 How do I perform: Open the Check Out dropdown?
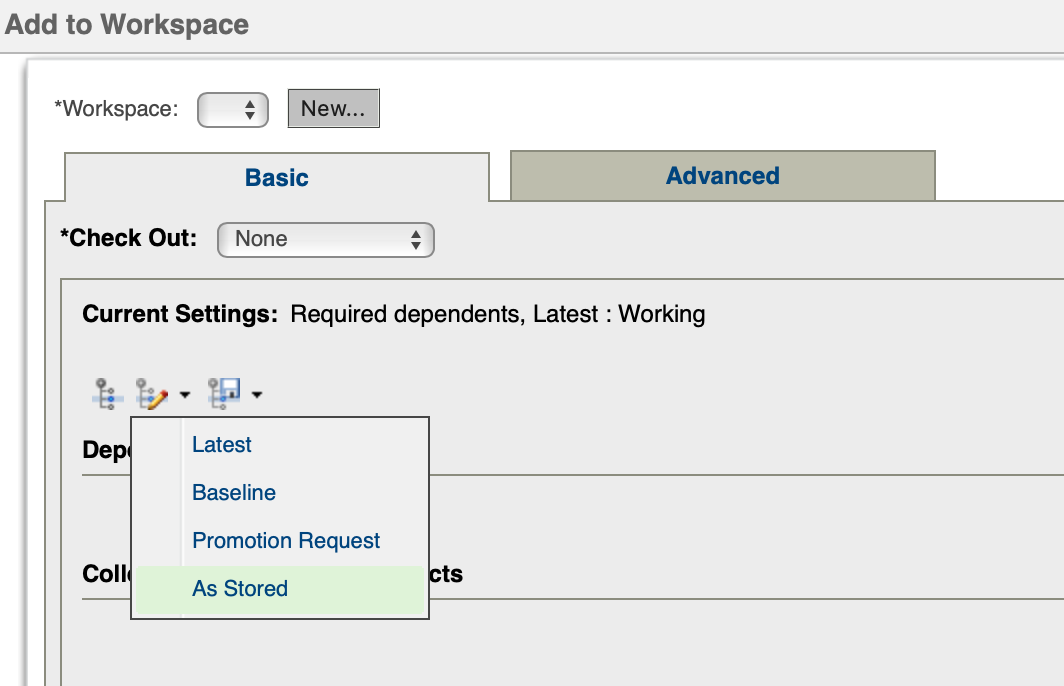tap(325, 239)
